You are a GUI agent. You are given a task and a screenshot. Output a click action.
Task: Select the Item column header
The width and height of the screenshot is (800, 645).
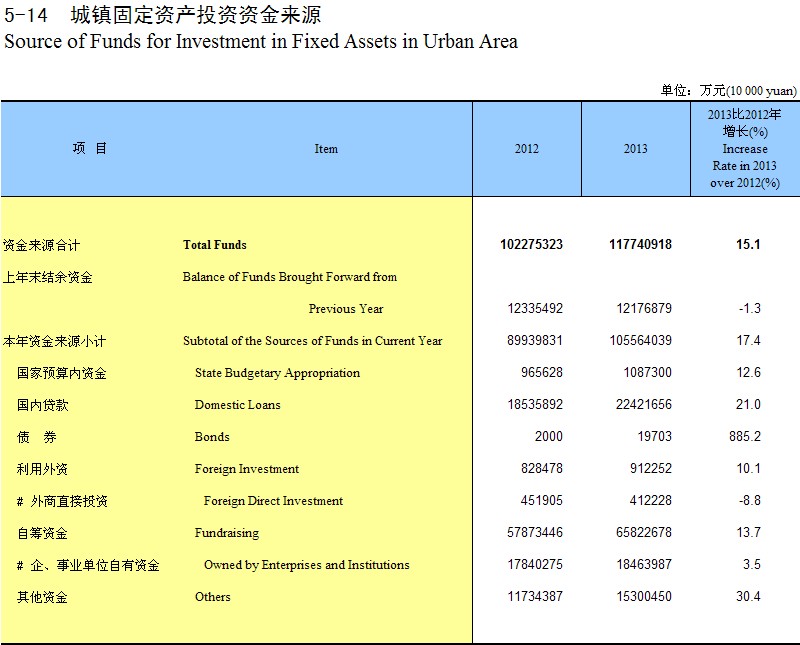click(x=326, y=149)
